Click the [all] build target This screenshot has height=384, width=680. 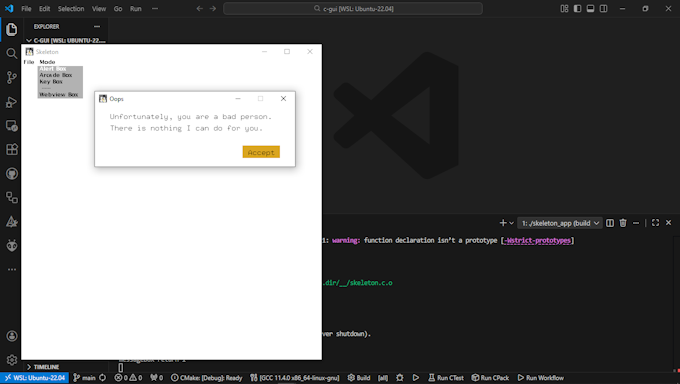click(x=383, y=378)
